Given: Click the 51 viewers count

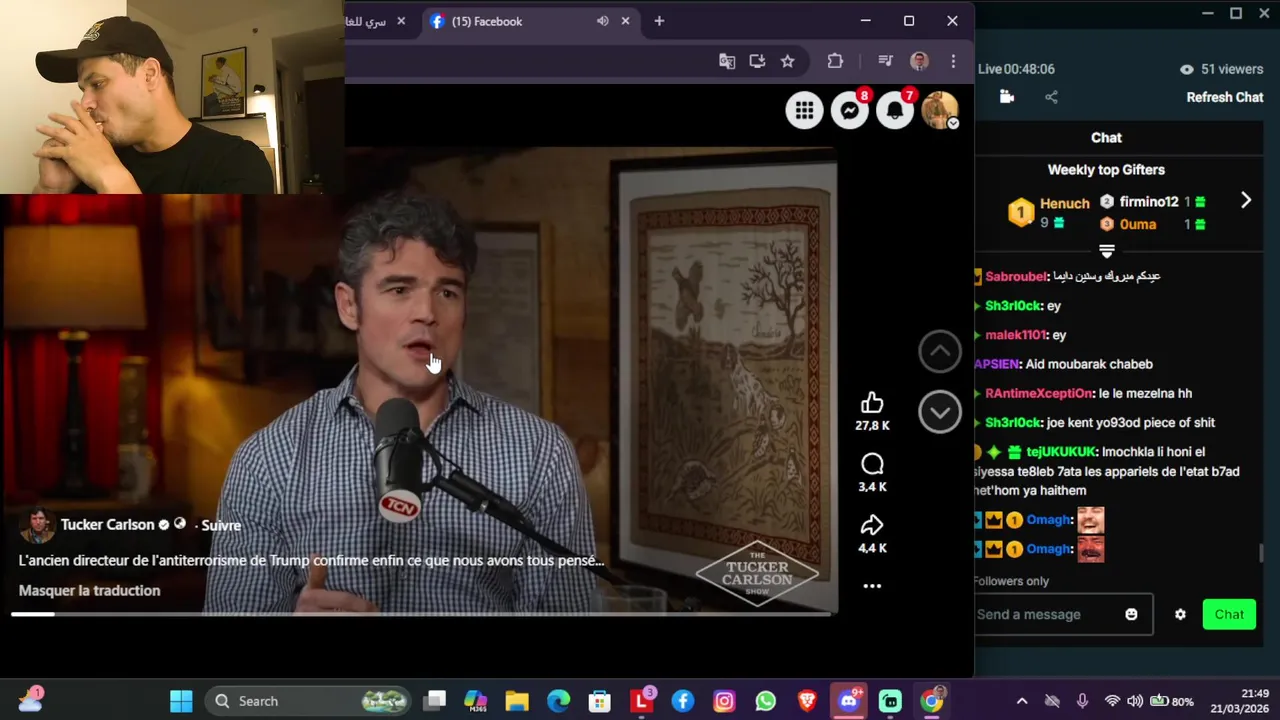Looking at the screenshot, I should pyautogui.click(x=1221, y=69).
